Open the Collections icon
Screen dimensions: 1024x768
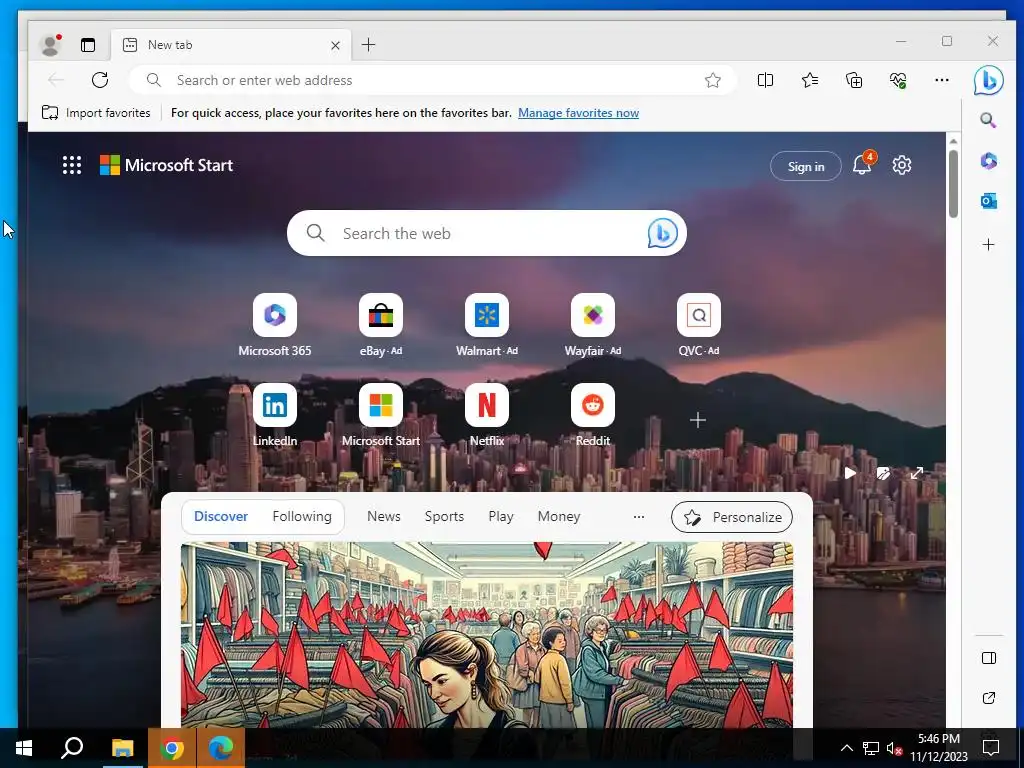point(854,80)
